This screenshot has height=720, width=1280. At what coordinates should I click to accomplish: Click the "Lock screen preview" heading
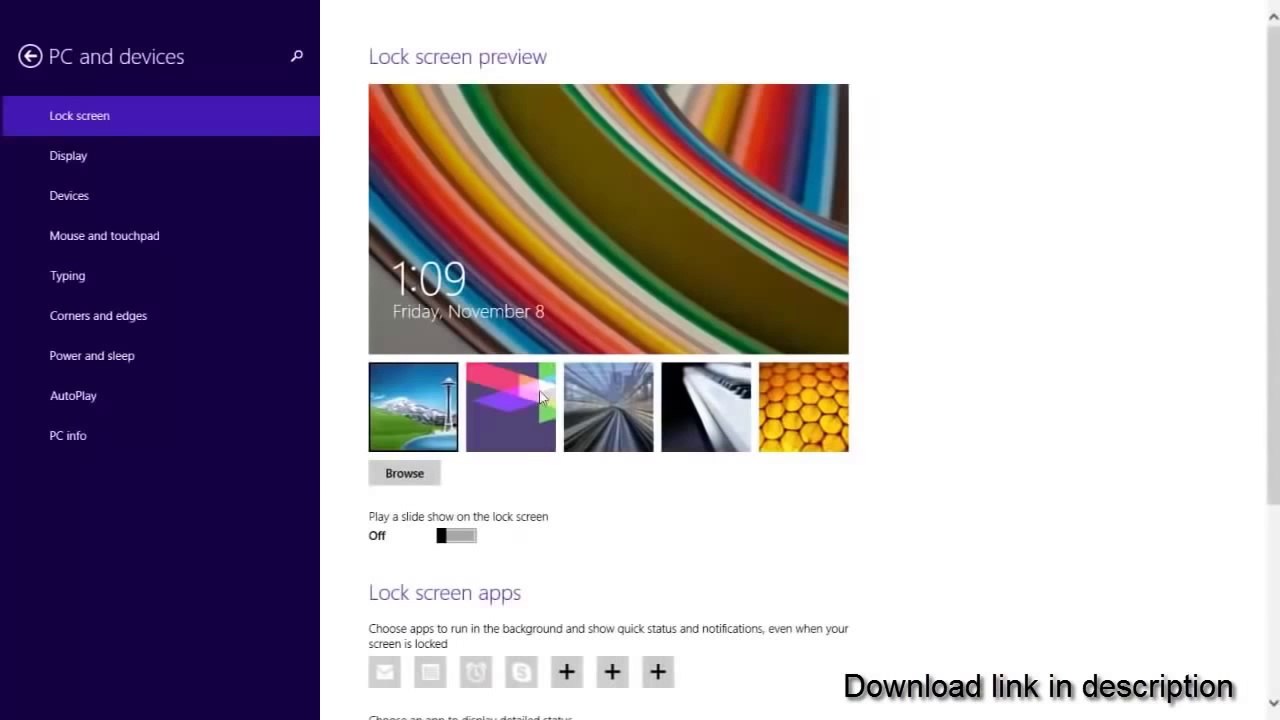click(x=458, y=57)
